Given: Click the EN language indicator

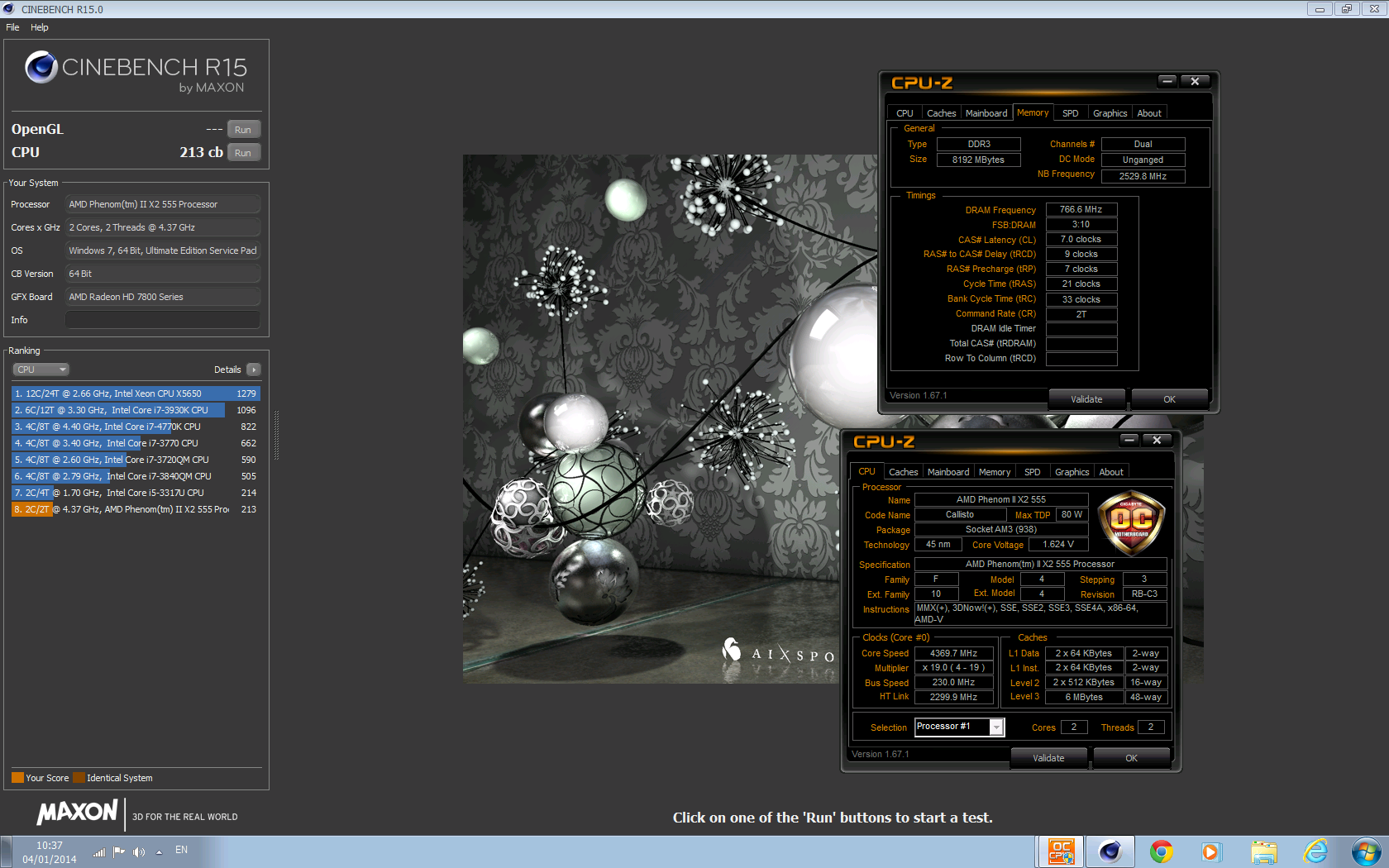Looking at the screenshot, I should pos(181,850).
